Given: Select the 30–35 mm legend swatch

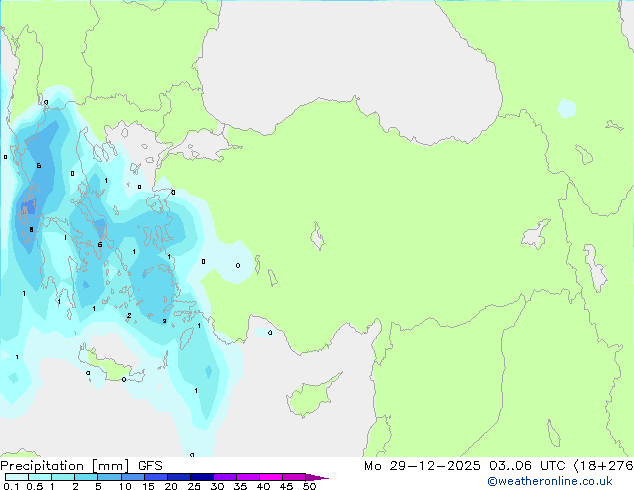Looking at the screenshot, I should (224, 477).
